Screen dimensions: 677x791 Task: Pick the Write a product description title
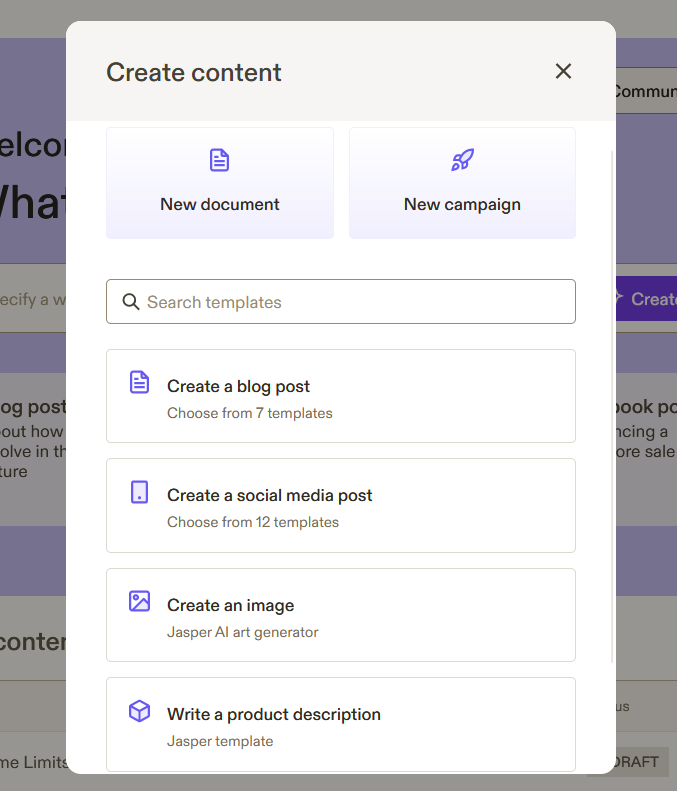pyautogui.click(x=273, y=714)
